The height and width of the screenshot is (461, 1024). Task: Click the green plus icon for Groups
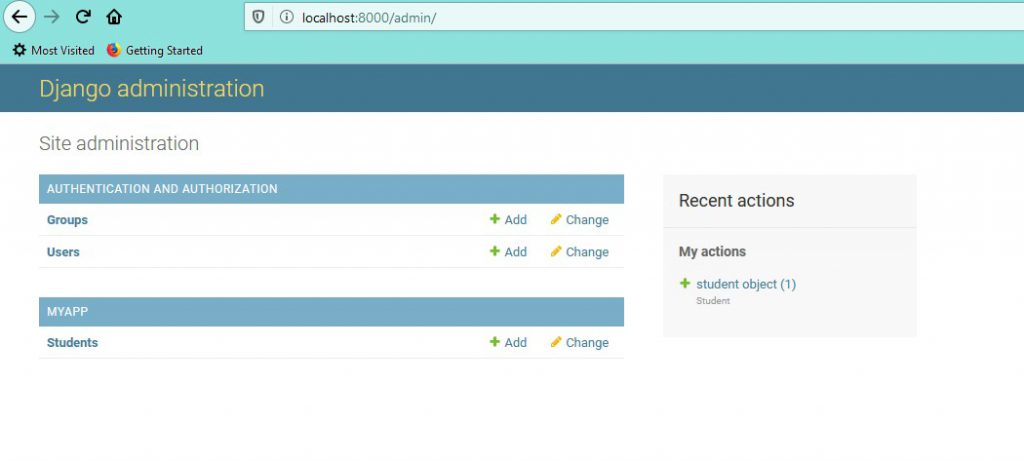[495, 219]
